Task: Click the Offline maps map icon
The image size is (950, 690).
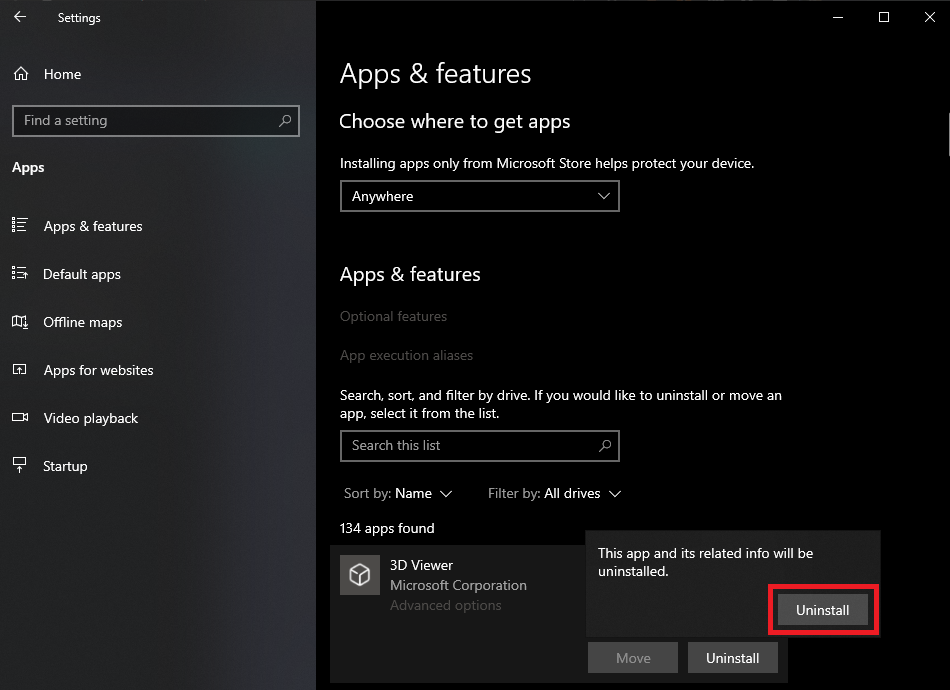Action: [x=20, y=322]
